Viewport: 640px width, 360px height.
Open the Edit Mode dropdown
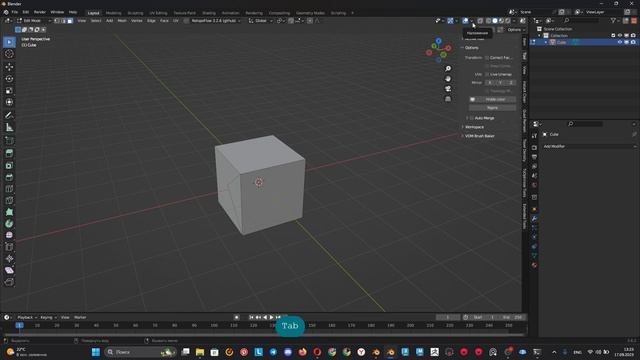click(x=34, y=20)
